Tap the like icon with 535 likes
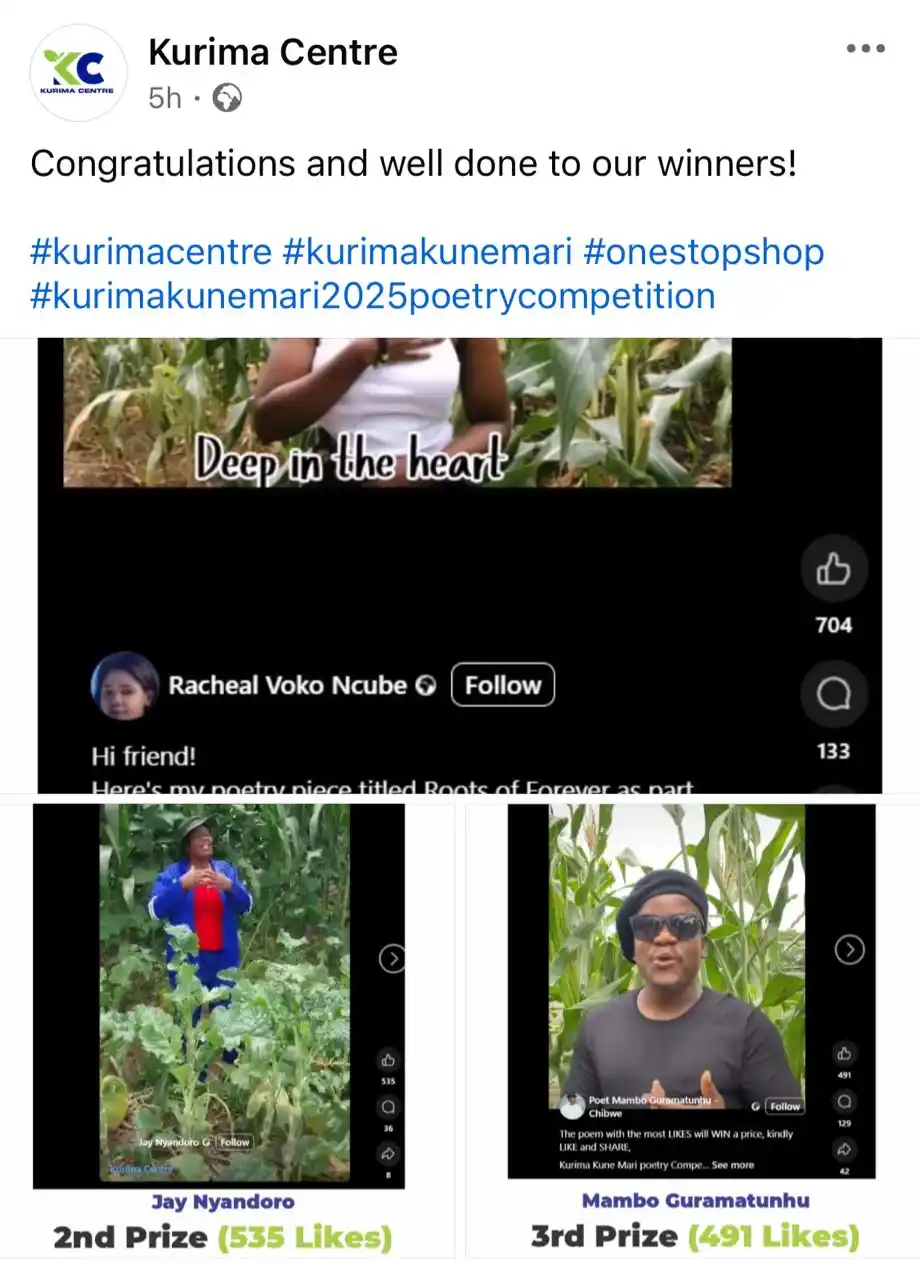This screenshot has width=920, height=1280. tap(388, 1060)
